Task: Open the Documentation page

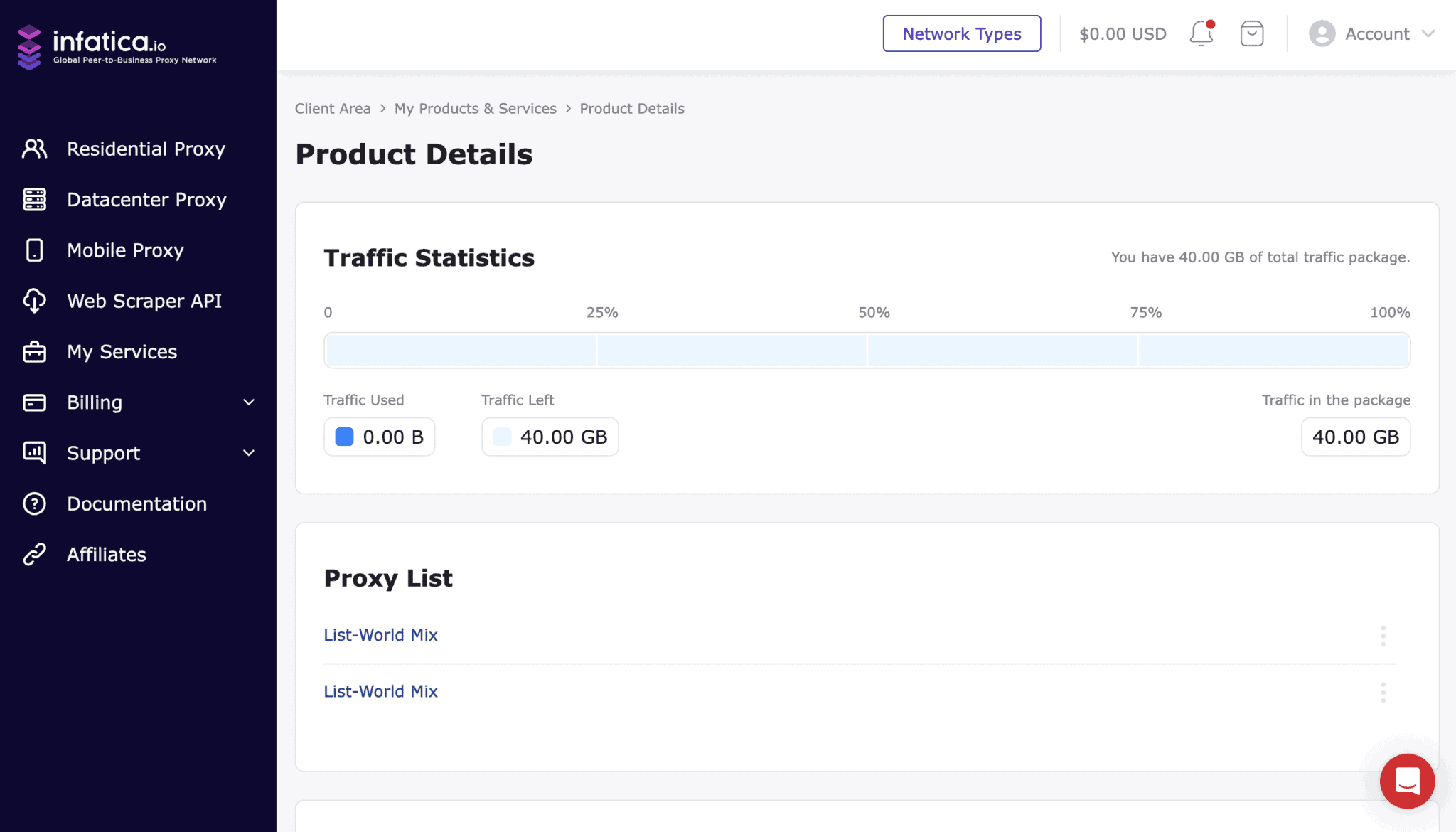Action: click(x=136, y=503)
